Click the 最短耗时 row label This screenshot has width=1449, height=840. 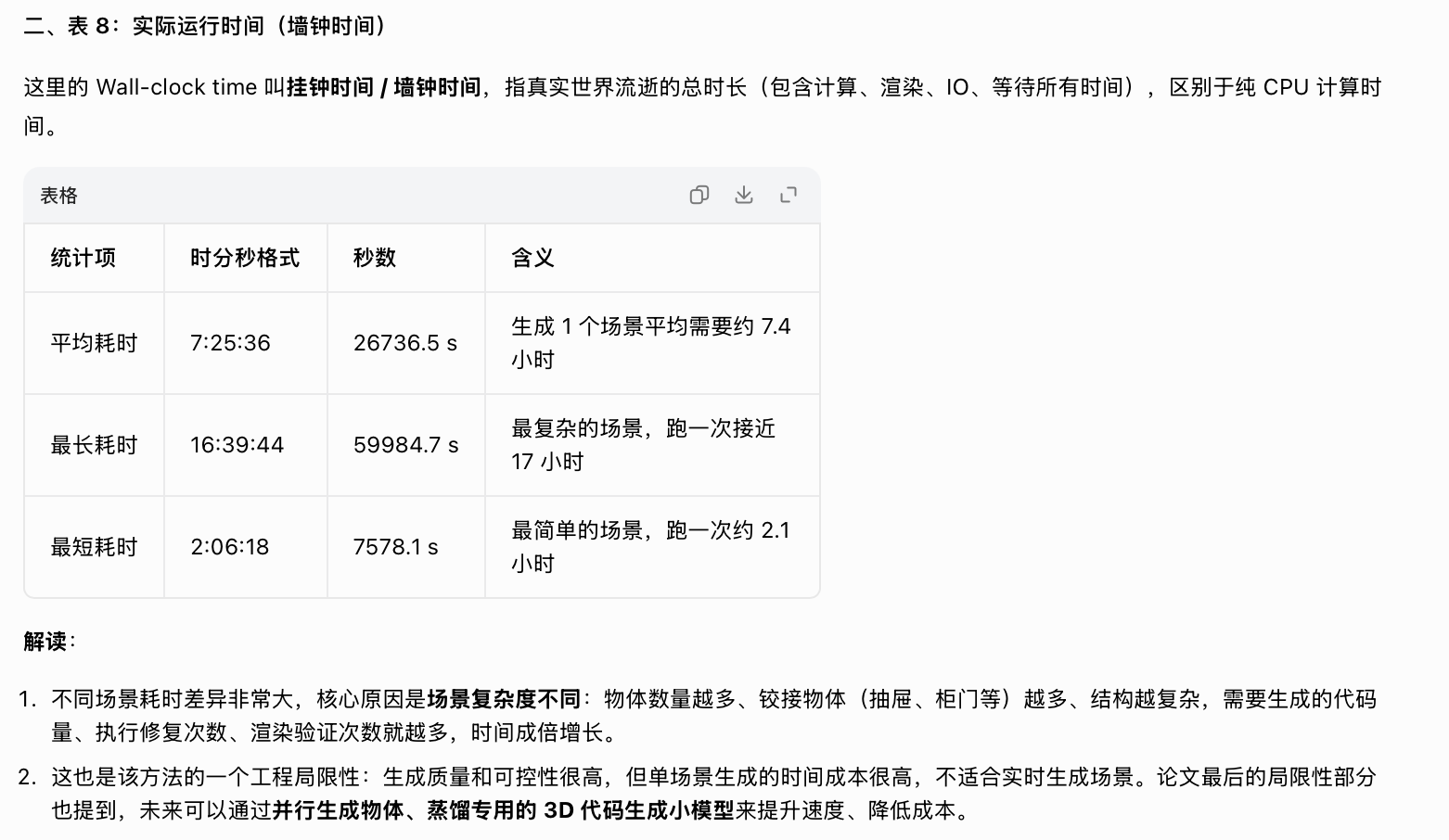(x=94, y=547)
